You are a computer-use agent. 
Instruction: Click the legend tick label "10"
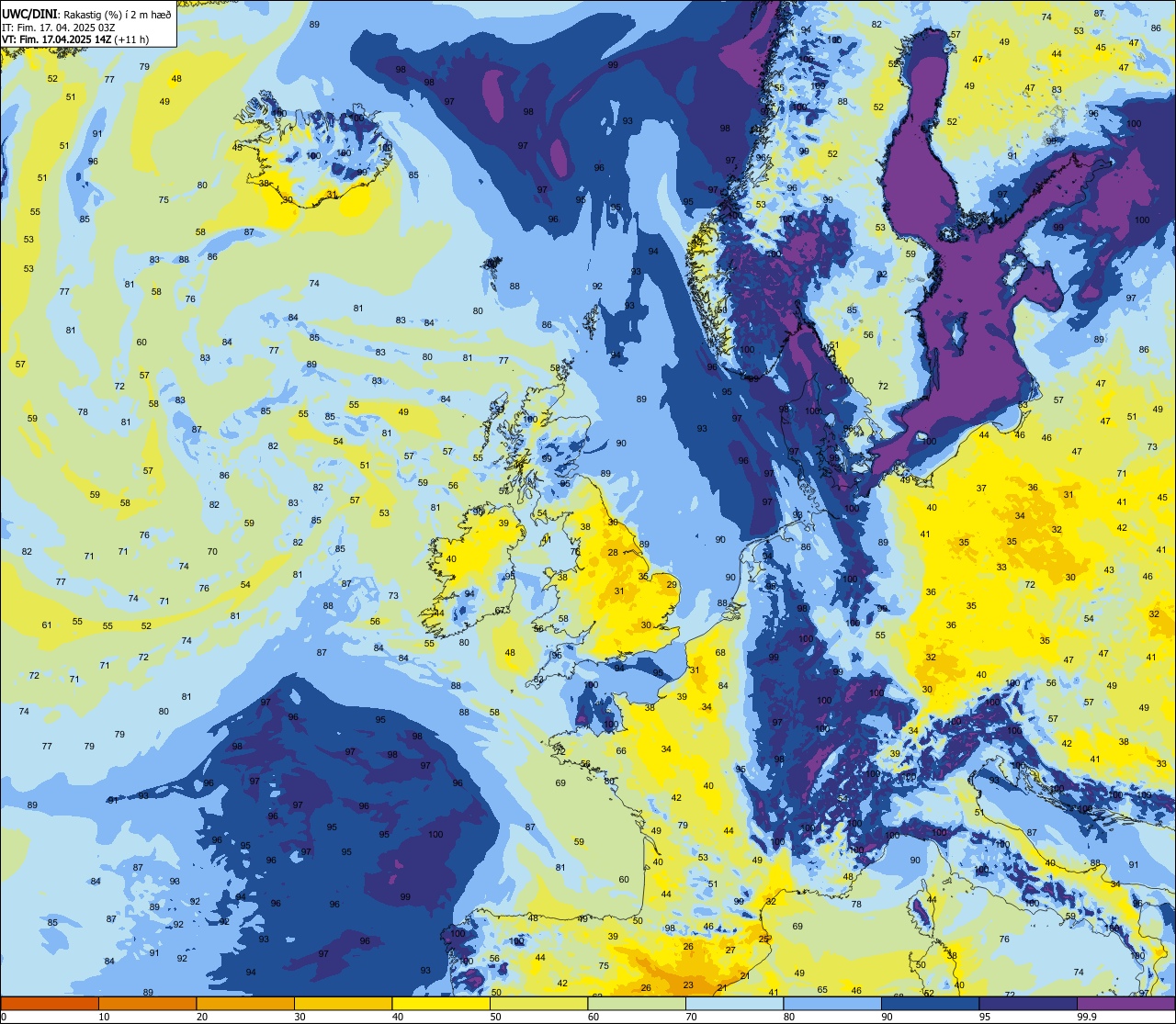click(x=104, y=1017)
